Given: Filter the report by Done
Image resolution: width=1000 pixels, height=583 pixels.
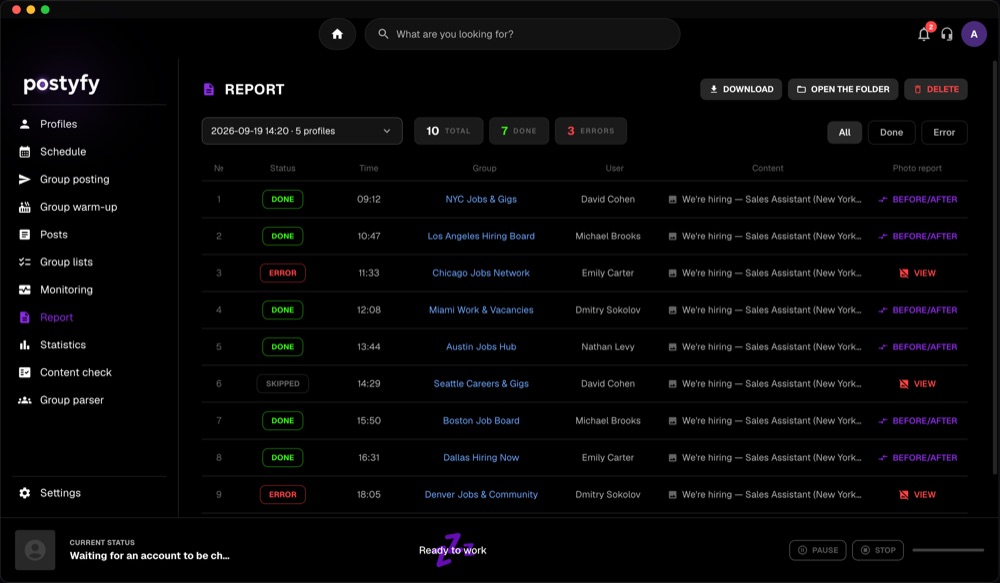Looking at the screenshot, I should (891, 132).
